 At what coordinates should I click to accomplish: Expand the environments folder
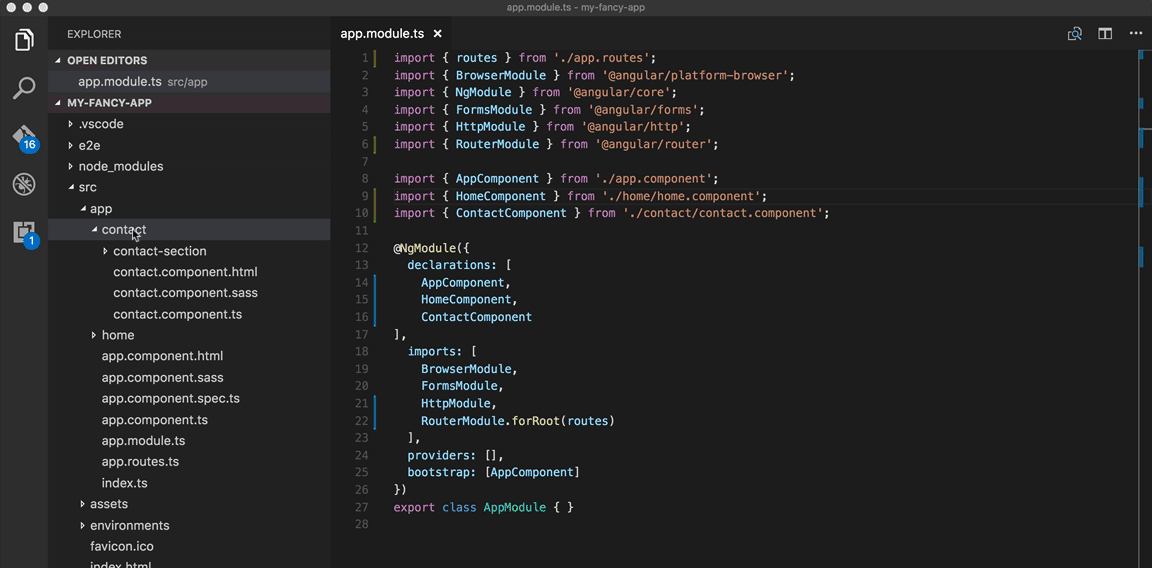point(190,525)
